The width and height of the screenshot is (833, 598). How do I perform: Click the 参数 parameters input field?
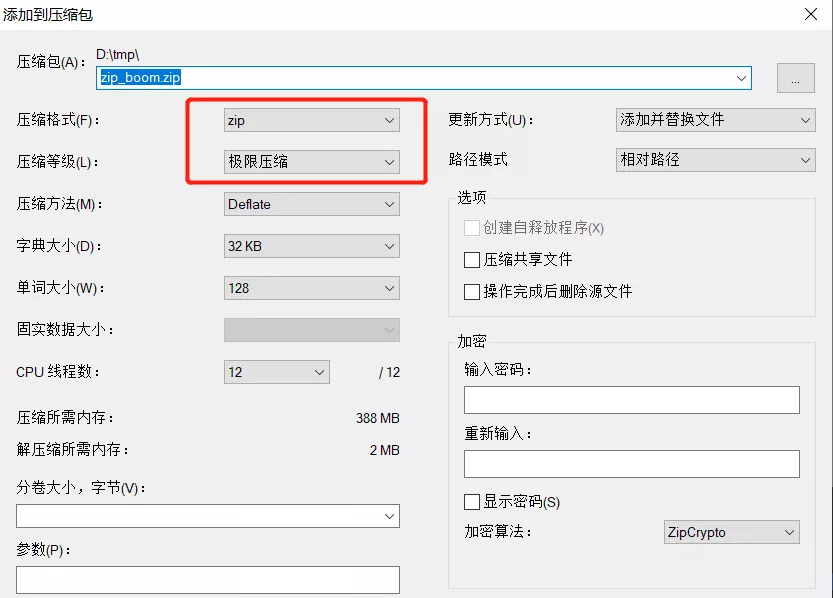point(208,579)
